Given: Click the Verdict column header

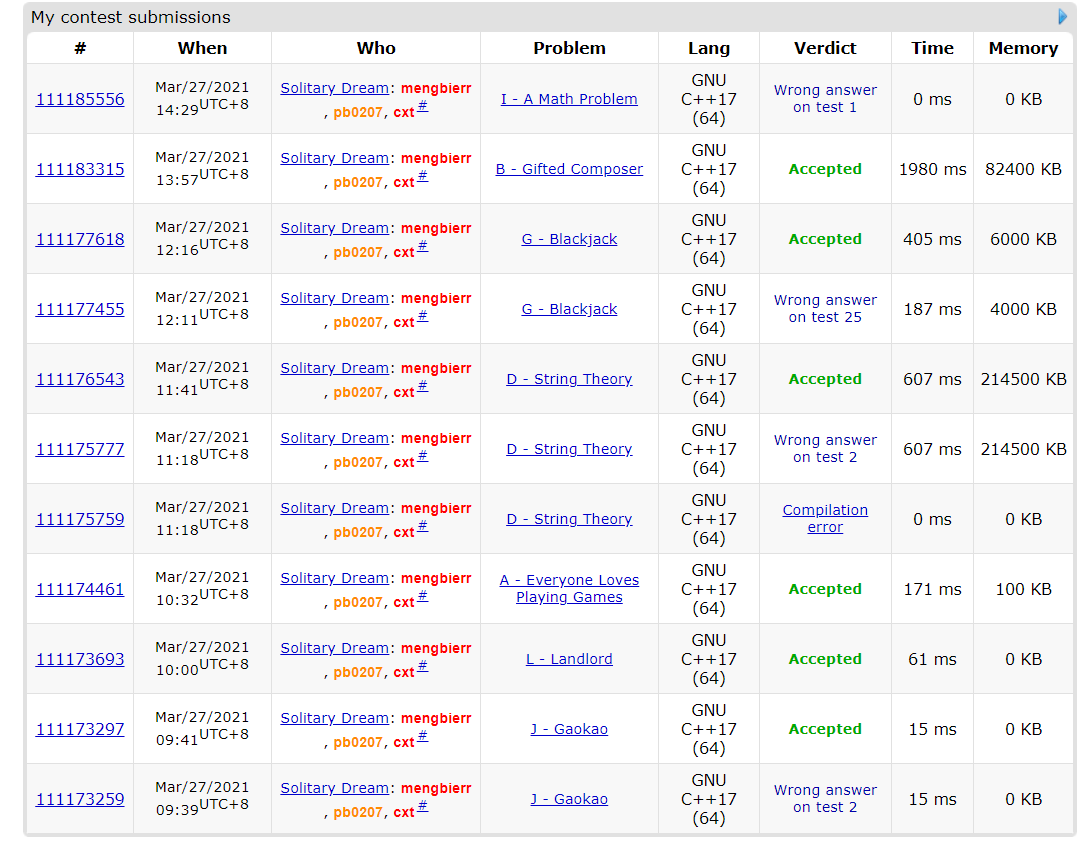Looking at the screenshot, I should (825, 48).
